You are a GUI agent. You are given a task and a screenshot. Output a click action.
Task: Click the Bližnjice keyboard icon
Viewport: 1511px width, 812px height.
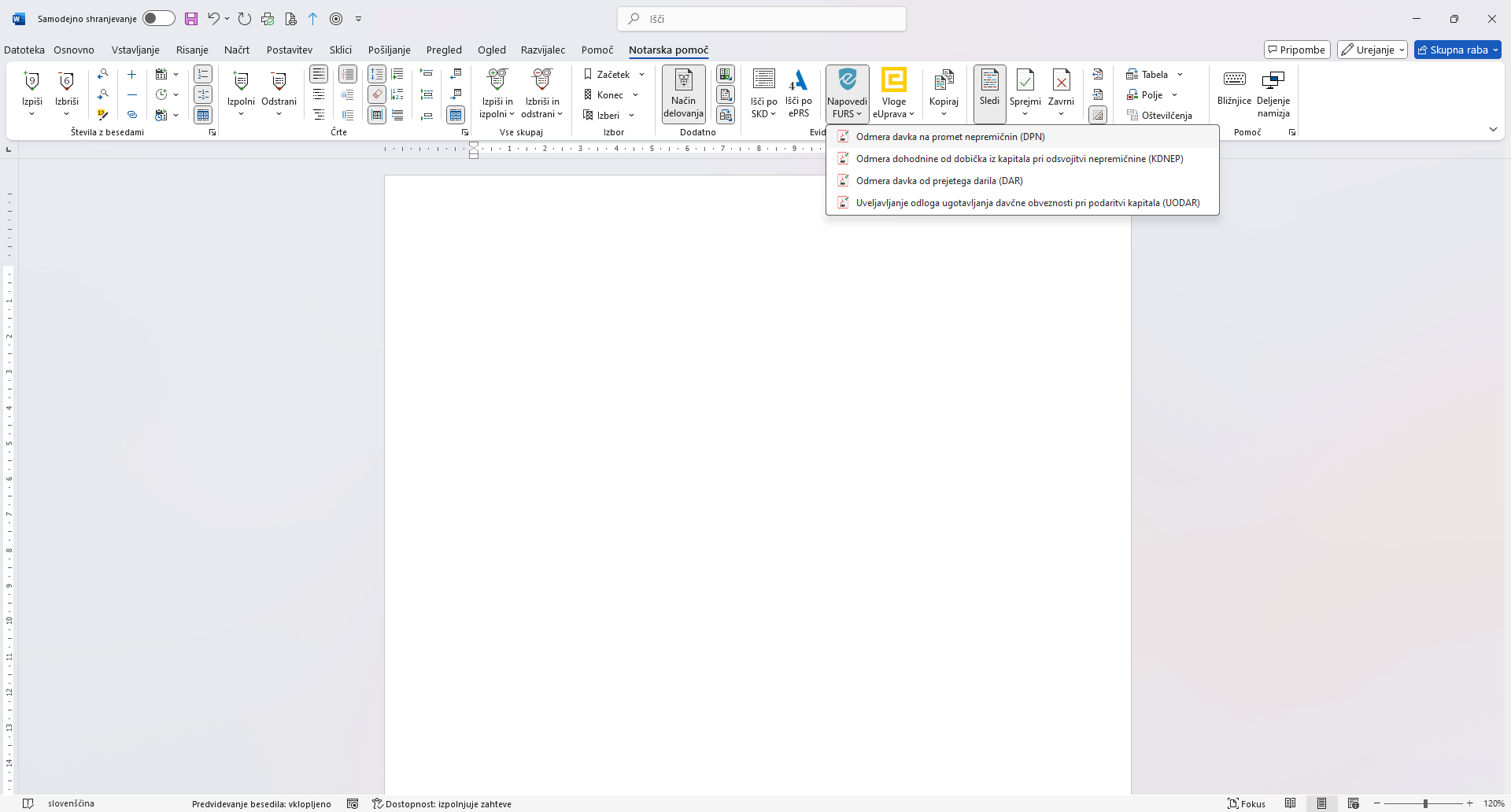click(x=1233, y=82)
